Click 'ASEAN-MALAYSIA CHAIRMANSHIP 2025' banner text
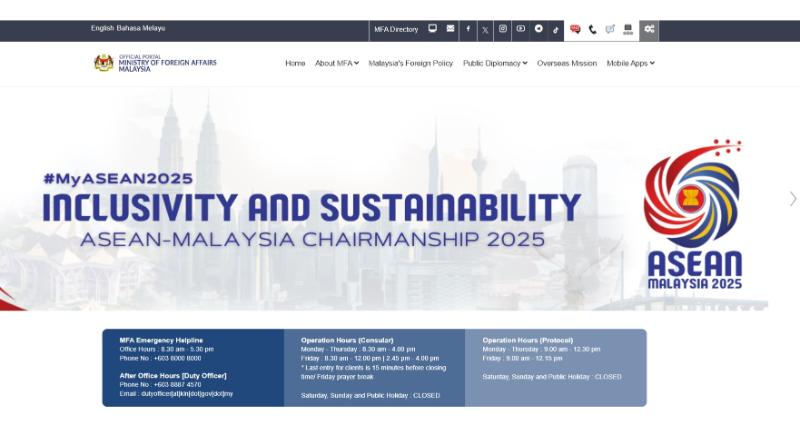The height and width of the screenshot is (445, 800). click(312, 239)
